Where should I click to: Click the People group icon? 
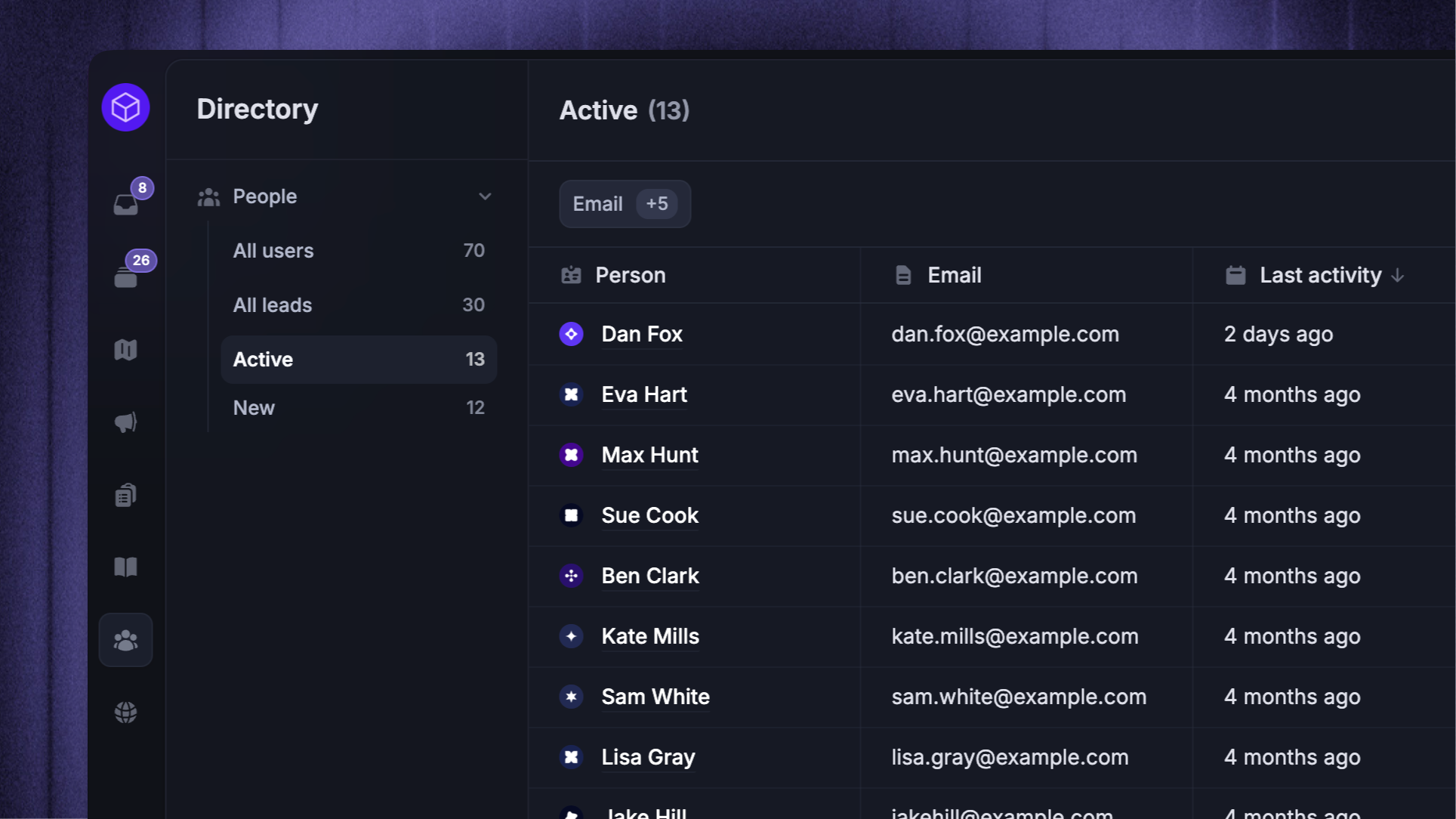pyautogui.click(x=208, y=197)
